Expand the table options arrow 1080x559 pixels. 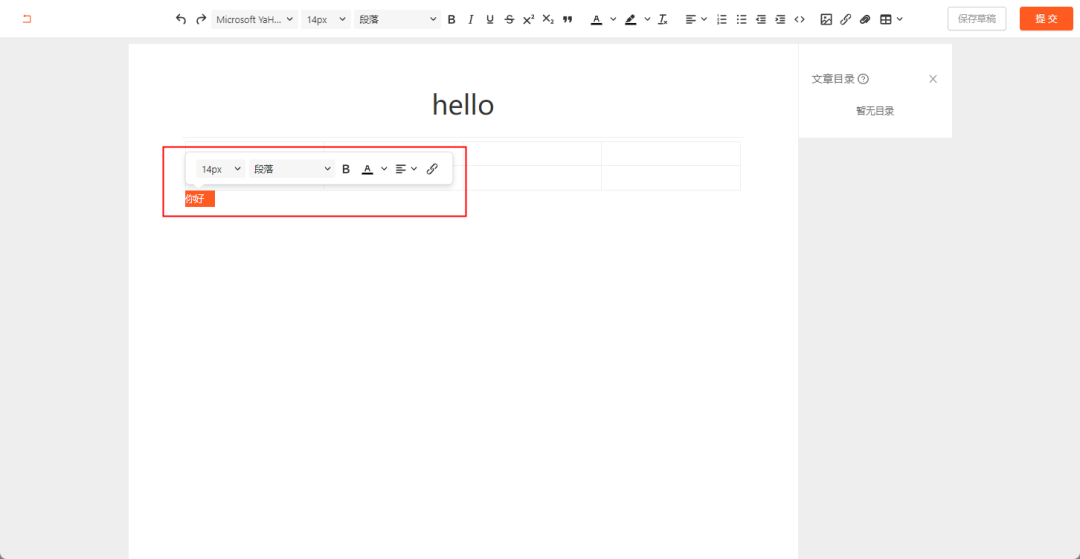click(x=900, y=19)
